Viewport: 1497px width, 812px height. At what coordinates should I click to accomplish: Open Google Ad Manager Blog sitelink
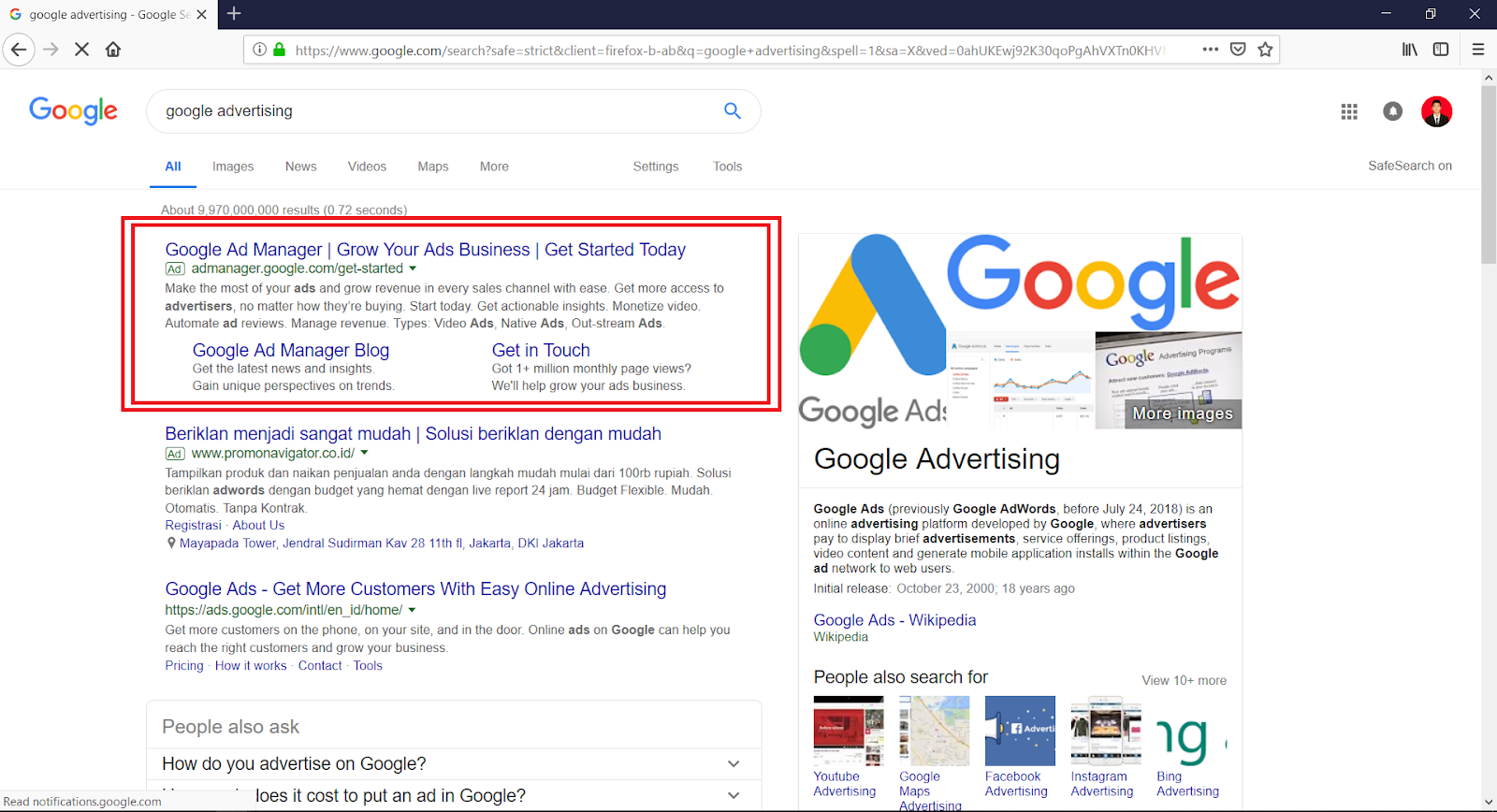(x=291, y=350)
